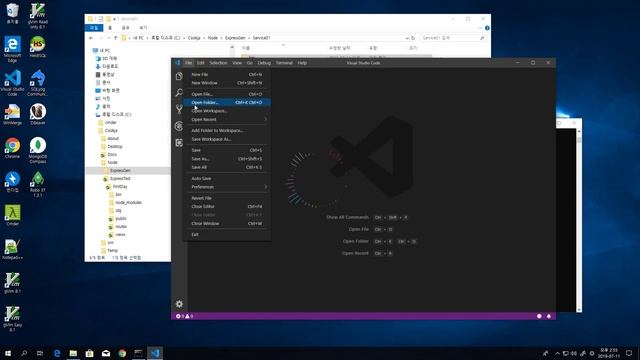Open the Go menu in VS Code
Image resolution: width=640 pixels, height=360 pixels.
click(x=249, y=63)
